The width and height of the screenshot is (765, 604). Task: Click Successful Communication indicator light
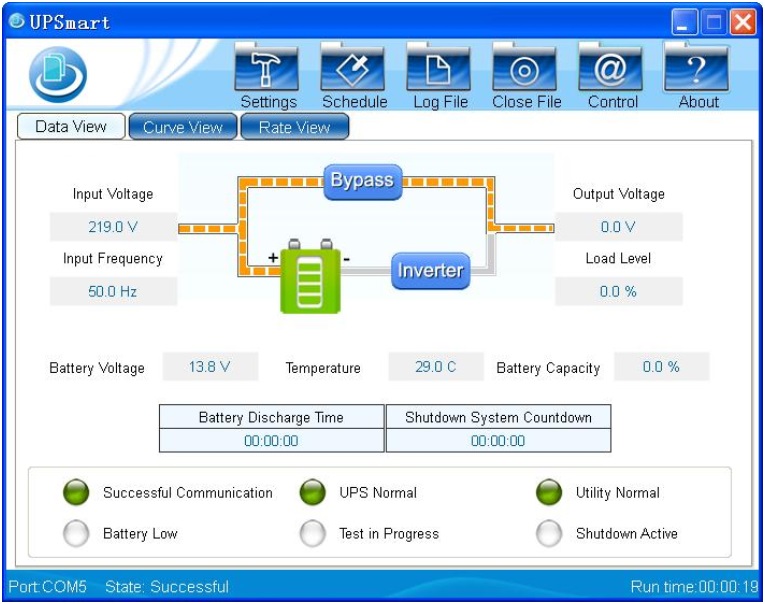tap(76, 492)
